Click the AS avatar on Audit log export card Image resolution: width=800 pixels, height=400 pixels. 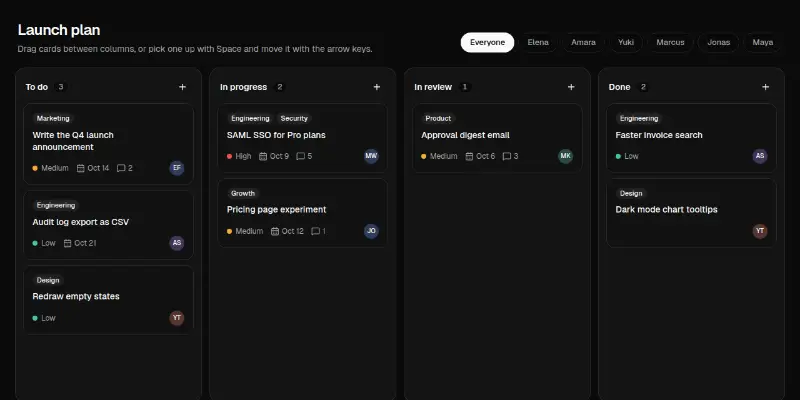[177, 243]
